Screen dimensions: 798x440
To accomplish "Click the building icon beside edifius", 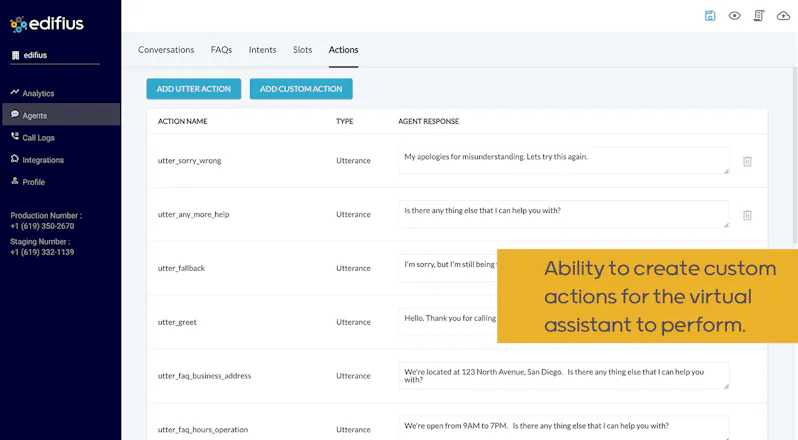I will point(15,55).
